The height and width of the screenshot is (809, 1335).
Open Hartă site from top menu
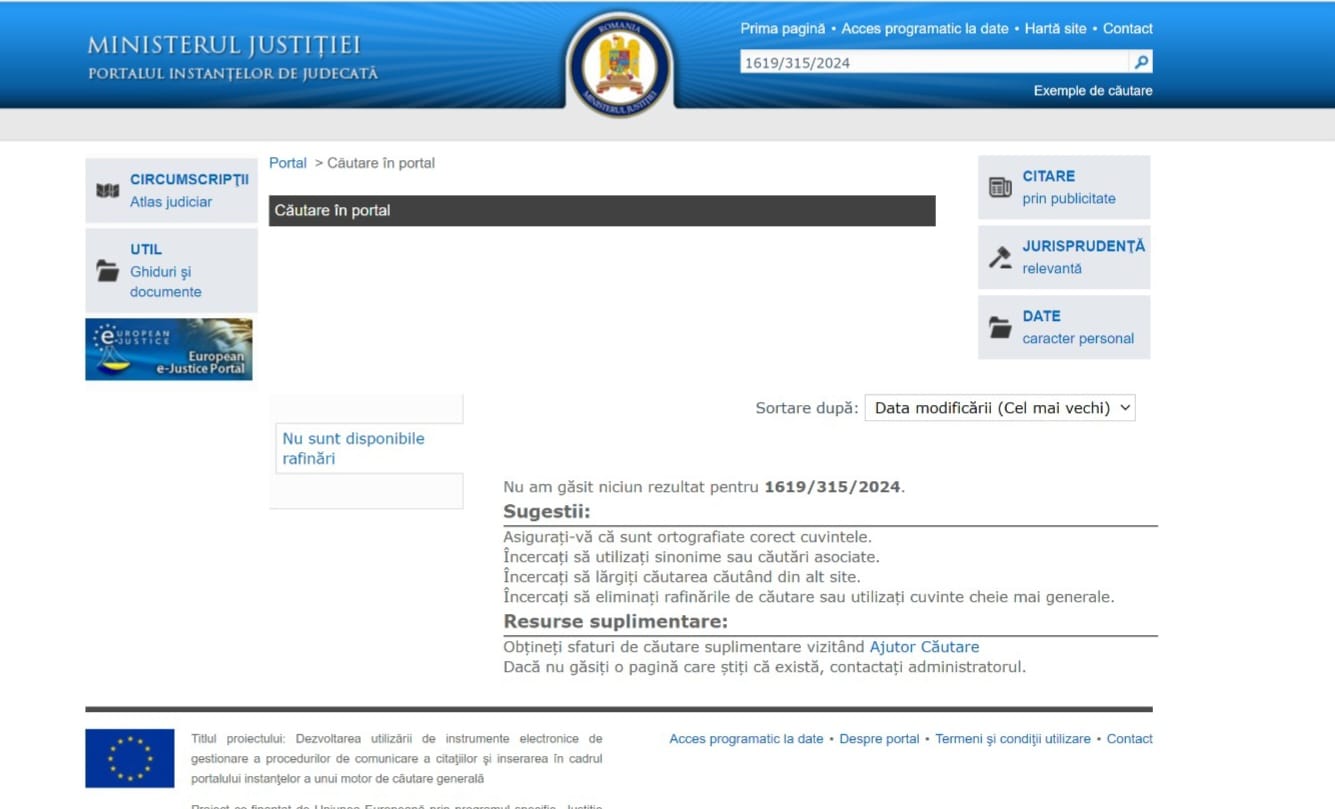(1055, 29)
